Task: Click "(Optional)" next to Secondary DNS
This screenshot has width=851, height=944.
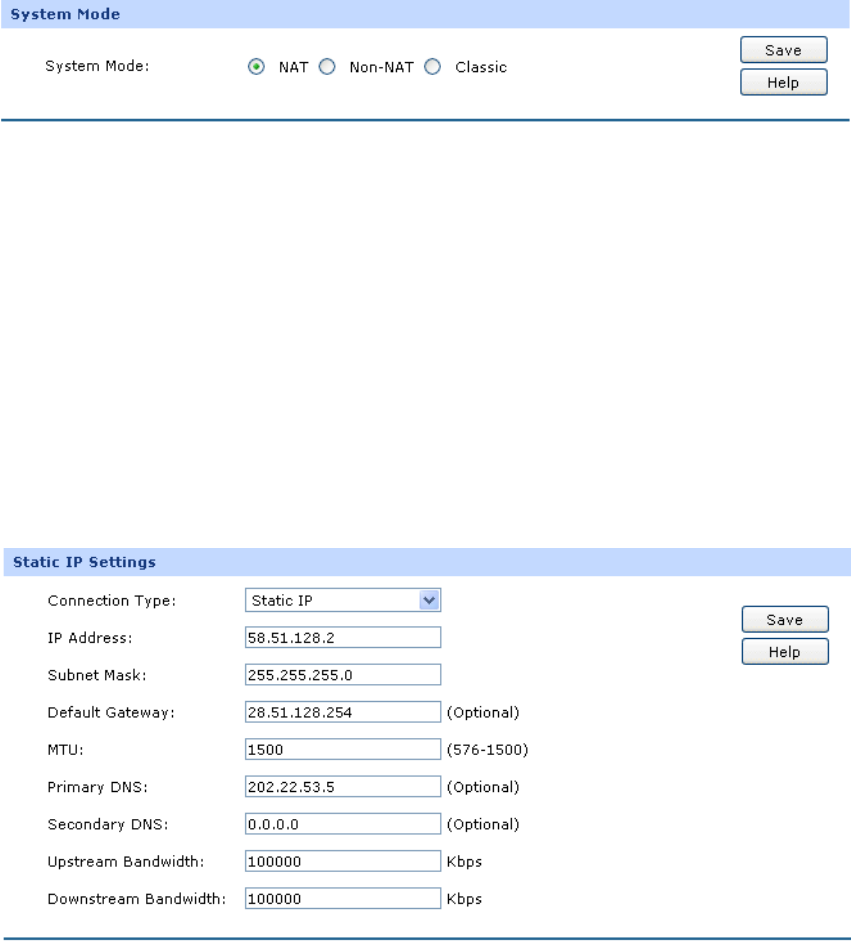Action: [x=483, y=825]
